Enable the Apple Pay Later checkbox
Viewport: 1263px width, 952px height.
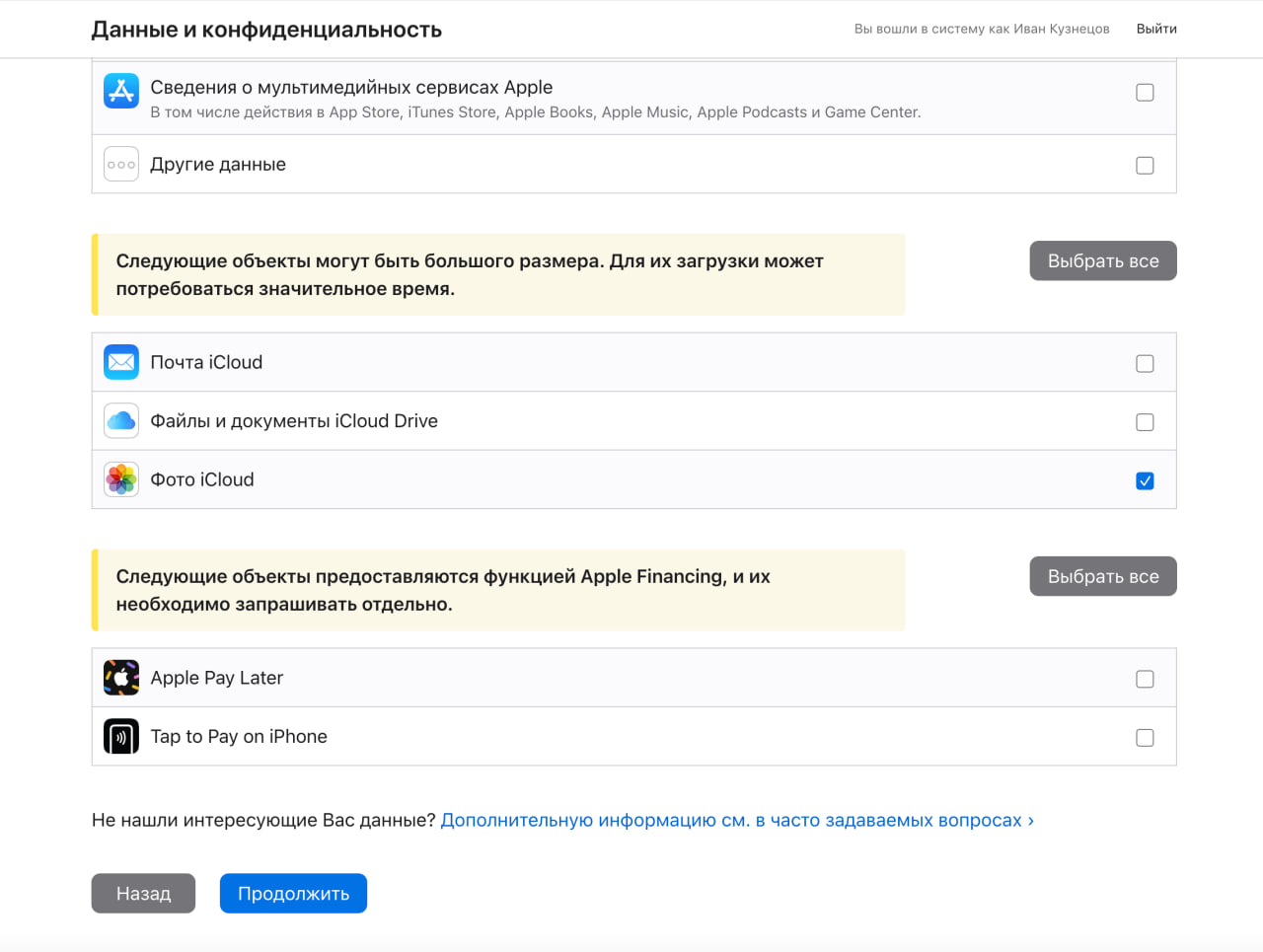point(1145,679)
